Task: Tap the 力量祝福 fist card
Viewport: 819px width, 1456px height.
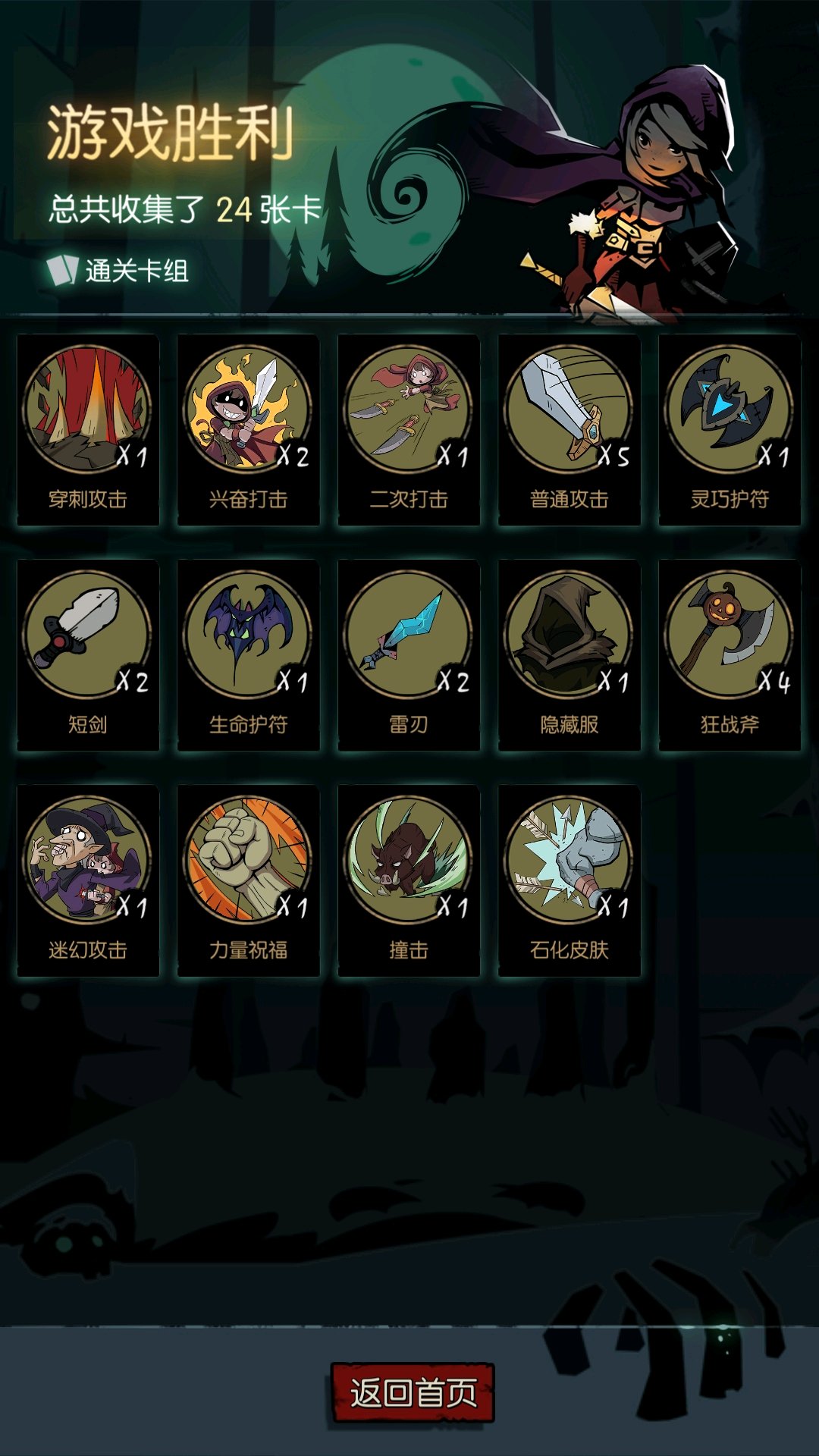Action: (248, 880)
